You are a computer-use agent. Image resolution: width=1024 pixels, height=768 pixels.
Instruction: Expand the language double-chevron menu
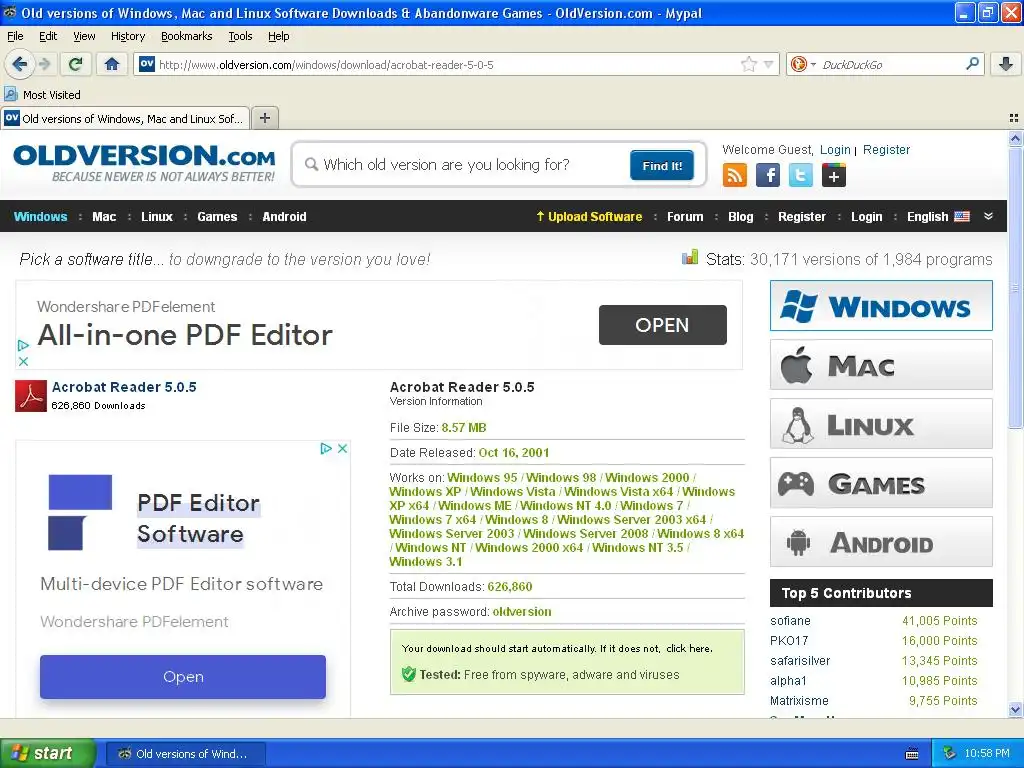988,216
